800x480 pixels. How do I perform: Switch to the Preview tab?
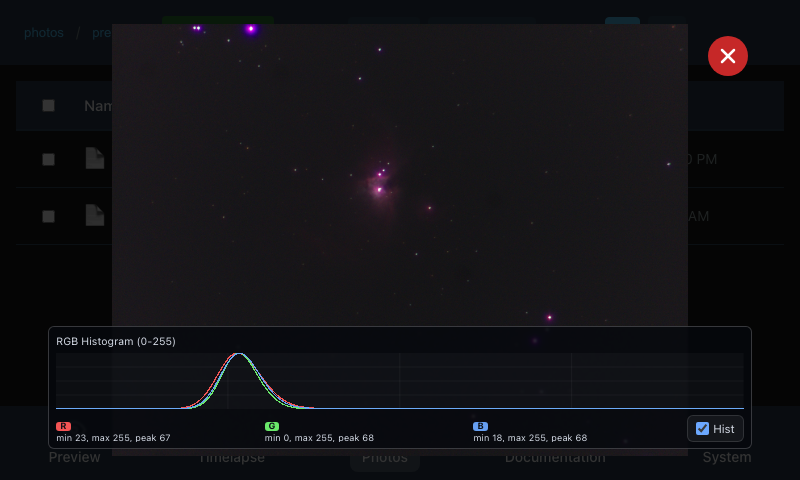tap(75, 458)
